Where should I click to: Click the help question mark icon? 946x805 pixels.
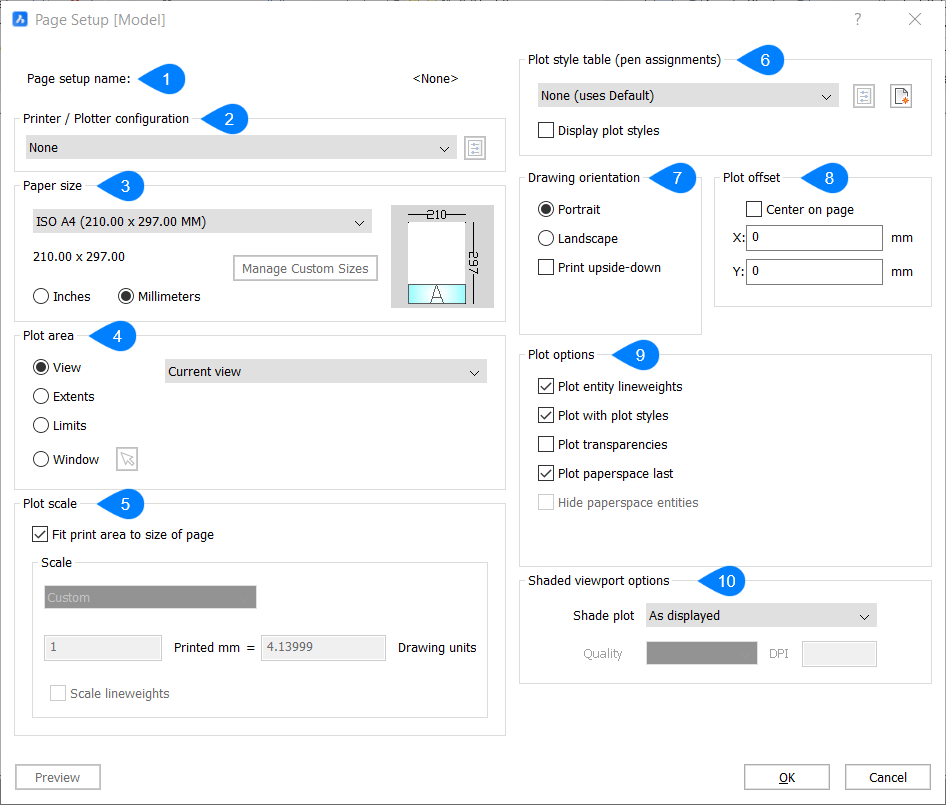coord(857,19)
